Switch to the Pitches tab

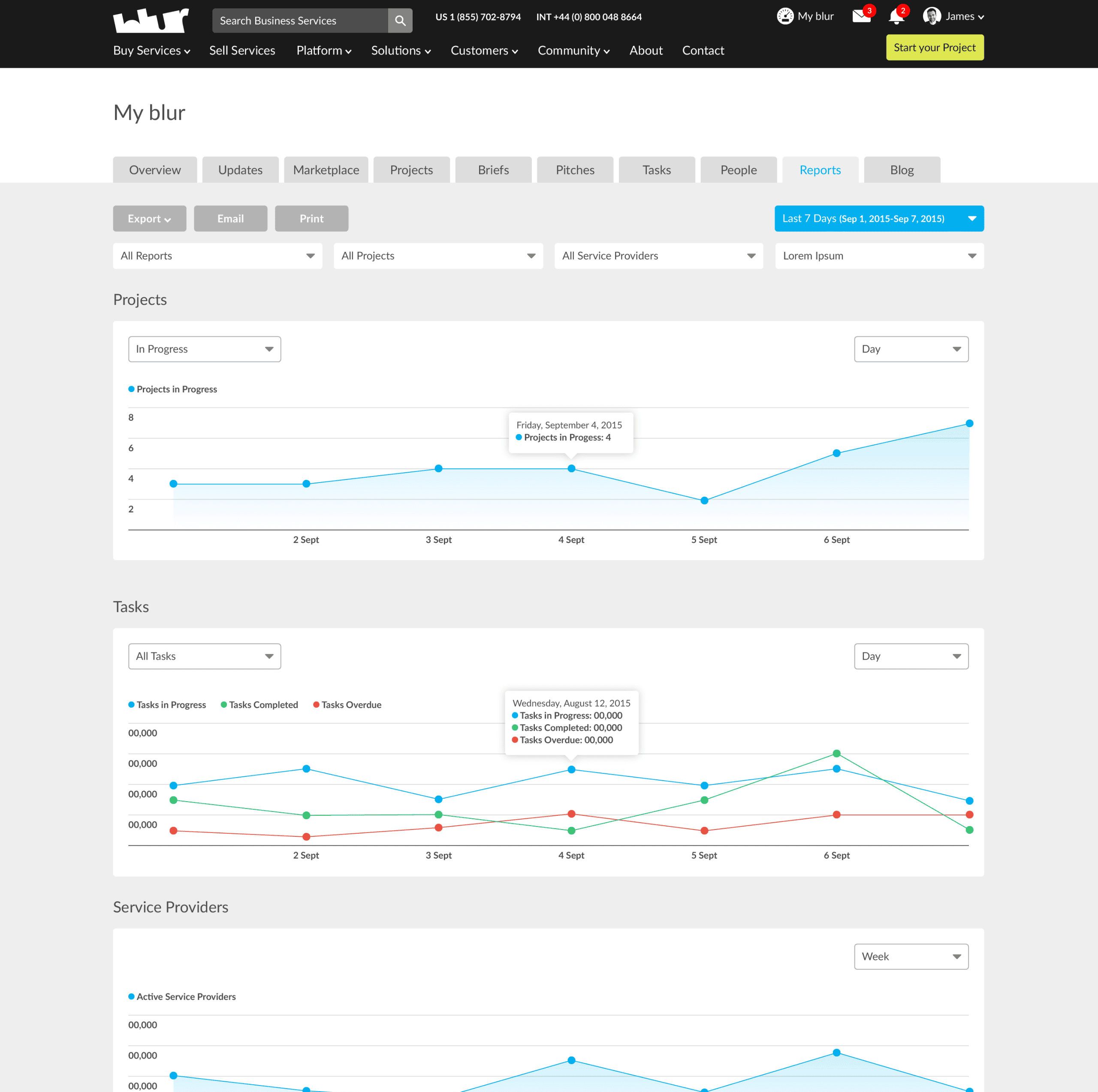point(575,170)
